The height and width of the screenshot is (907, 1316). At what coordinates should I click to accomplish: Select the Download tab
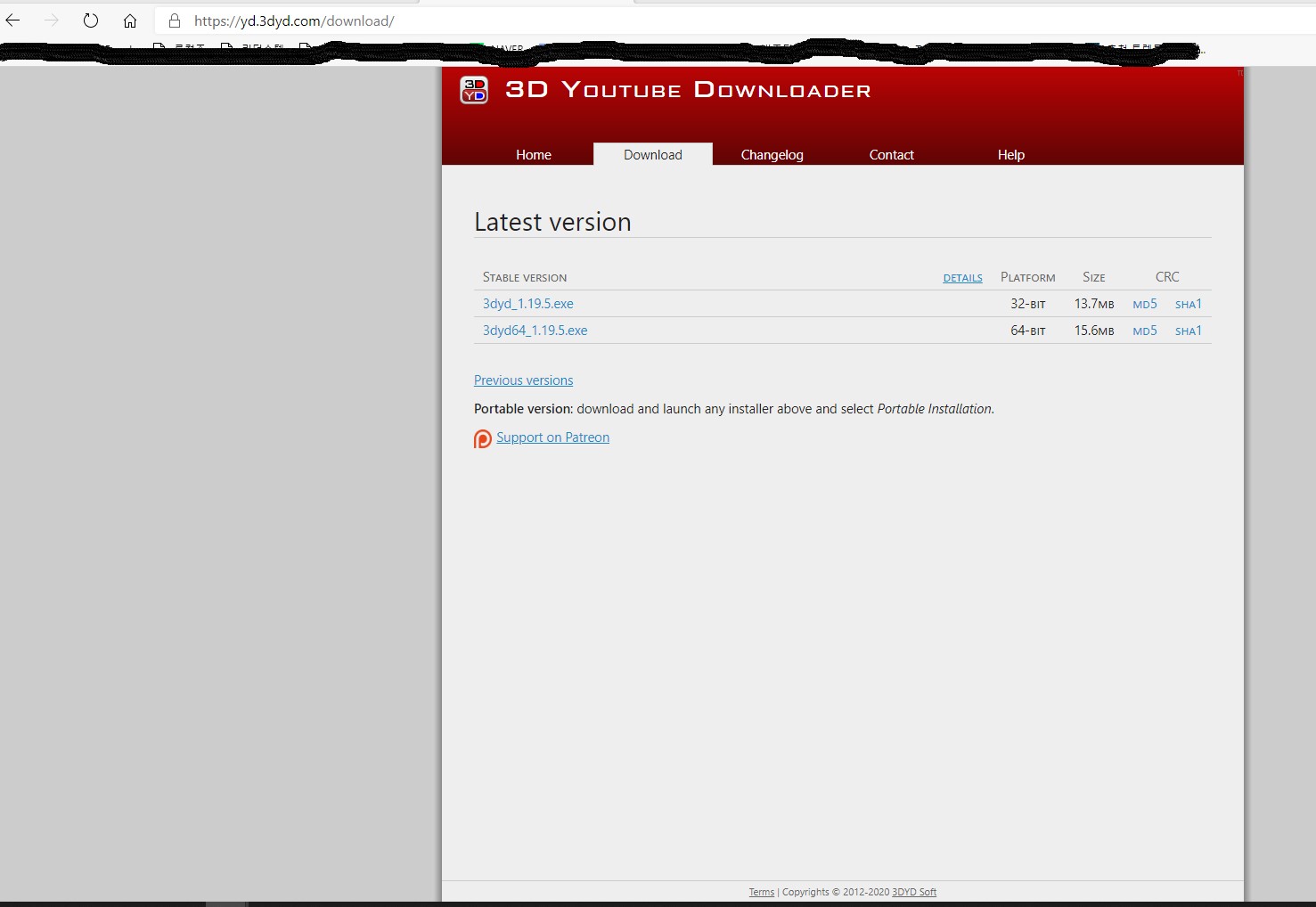[653, 154]
